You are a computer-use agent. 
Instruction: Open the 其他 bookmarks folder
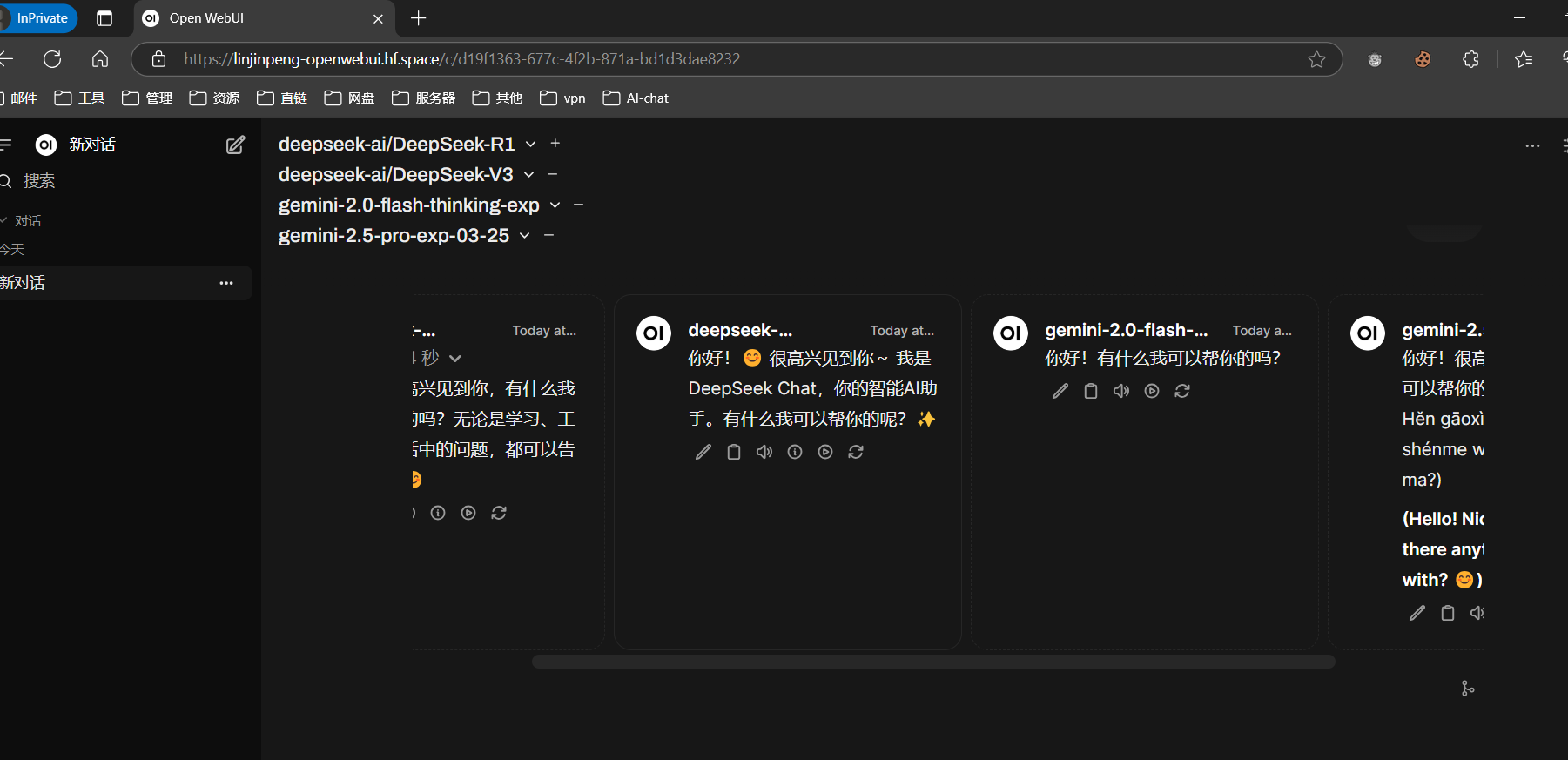tap(497, 98)
